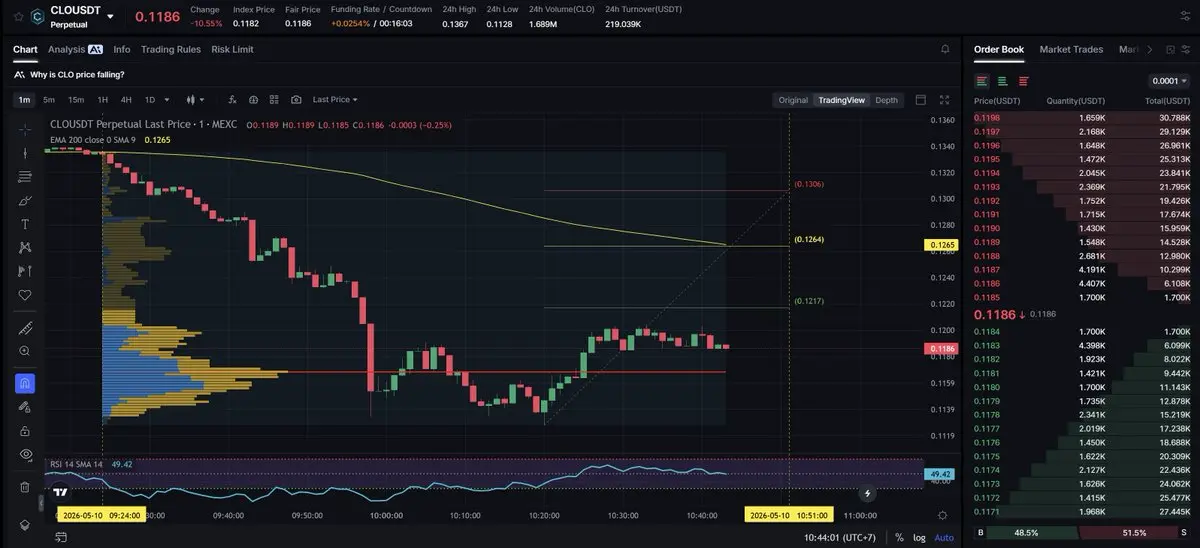Open the heart favorites icons tool
The height and width of the screenshot is (548, 1200).
pos(25,295)
